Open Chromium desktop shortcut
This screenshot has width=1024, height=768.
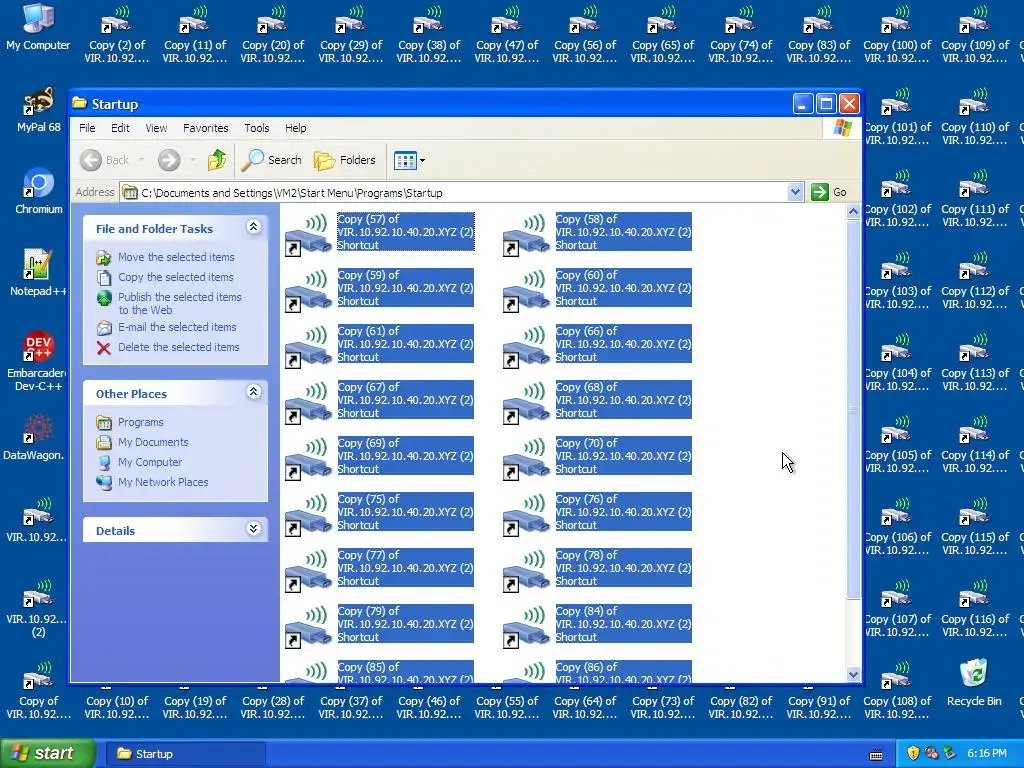pyautogui.click(x=38, y=191)
